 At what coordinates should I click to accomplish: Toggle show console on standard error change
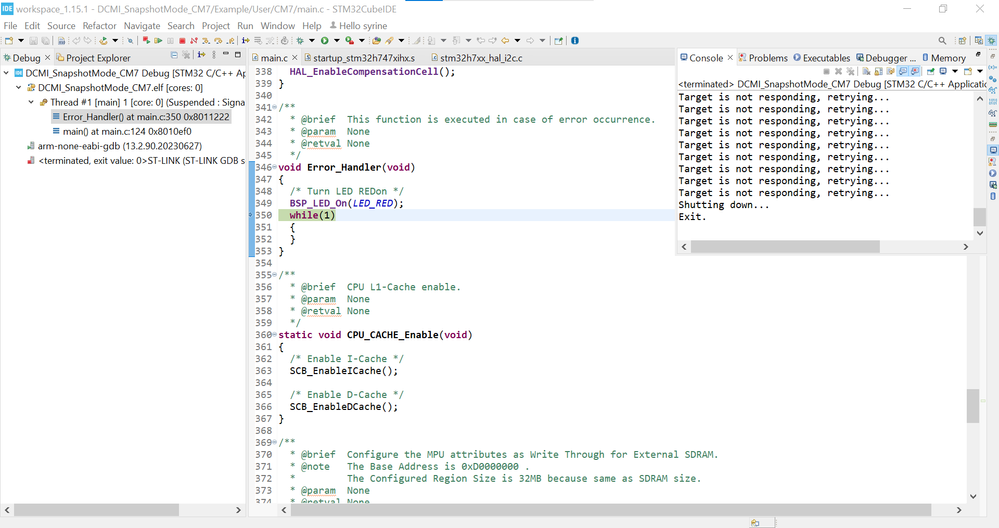coord(916,72)
